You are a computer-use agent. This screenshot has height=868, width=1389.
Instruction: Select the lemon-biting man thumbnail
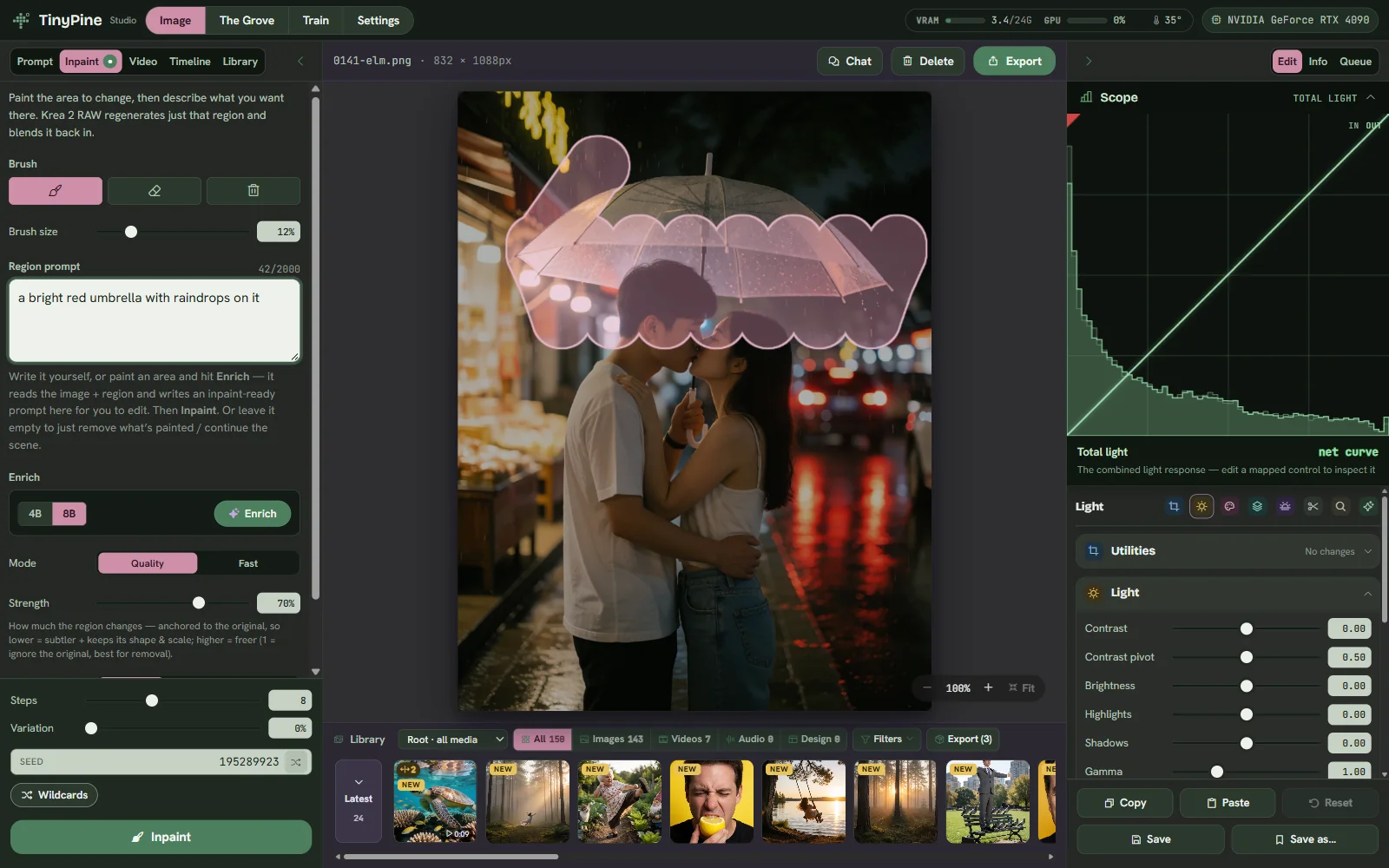(712, 802)
